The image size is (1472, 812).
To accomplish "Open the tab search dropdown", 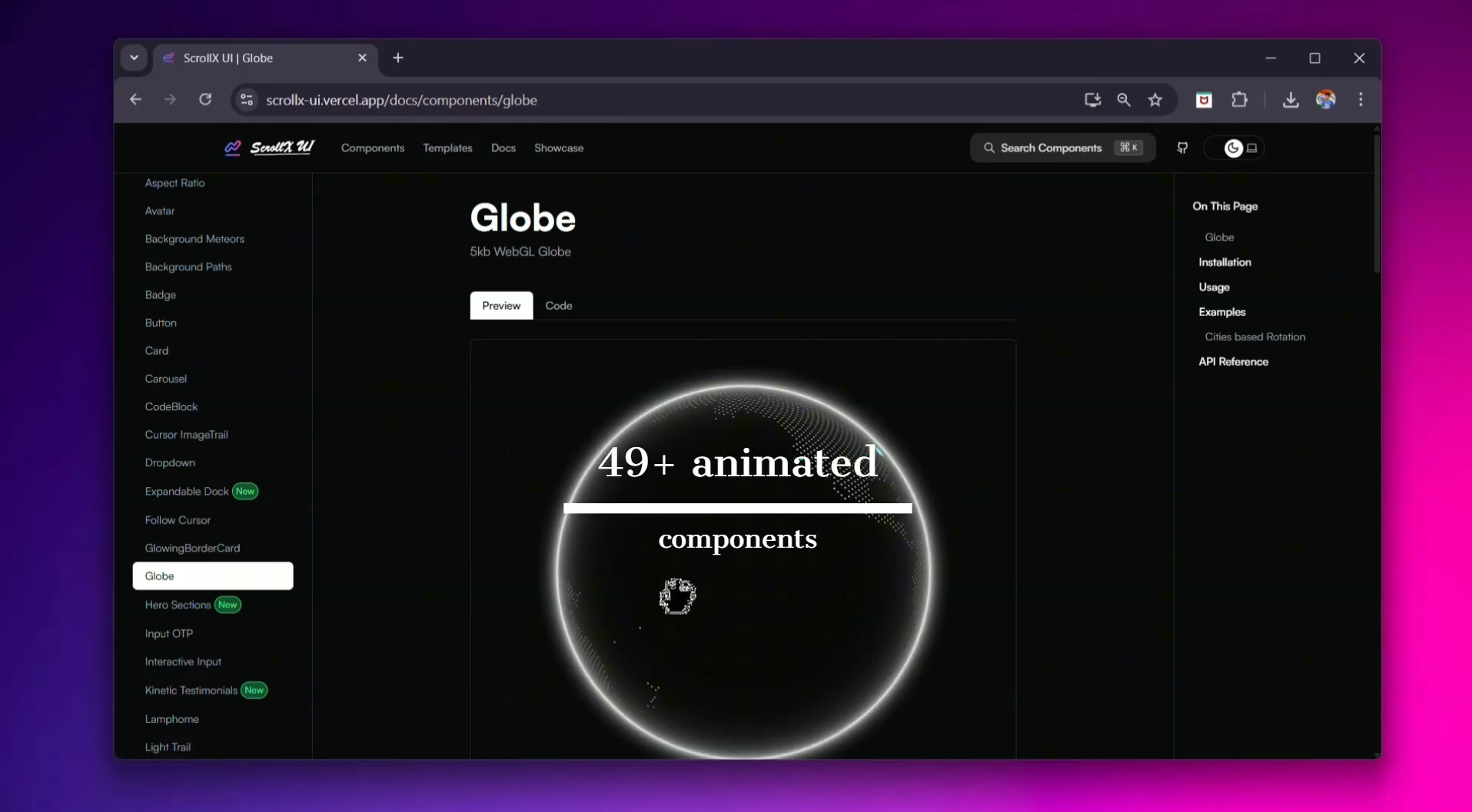I will [135, 58].
